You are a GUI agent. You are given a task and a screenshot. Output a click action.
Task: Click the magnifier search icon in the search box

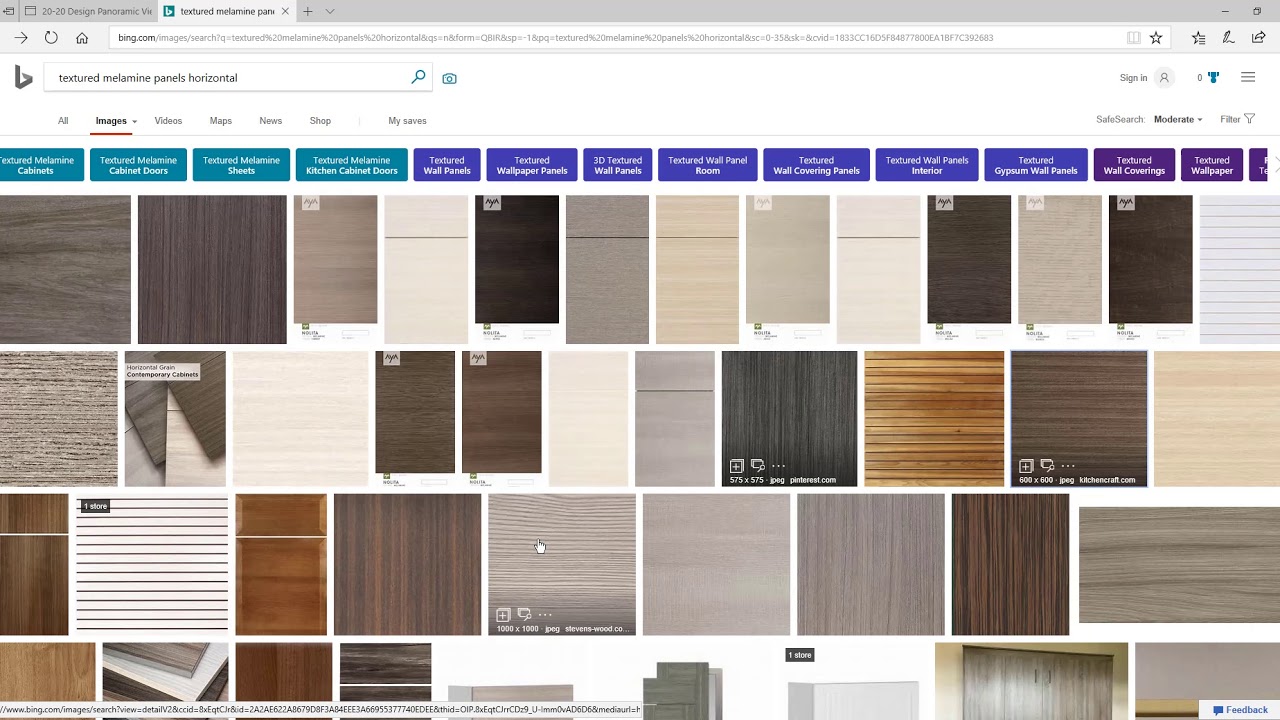418,77
